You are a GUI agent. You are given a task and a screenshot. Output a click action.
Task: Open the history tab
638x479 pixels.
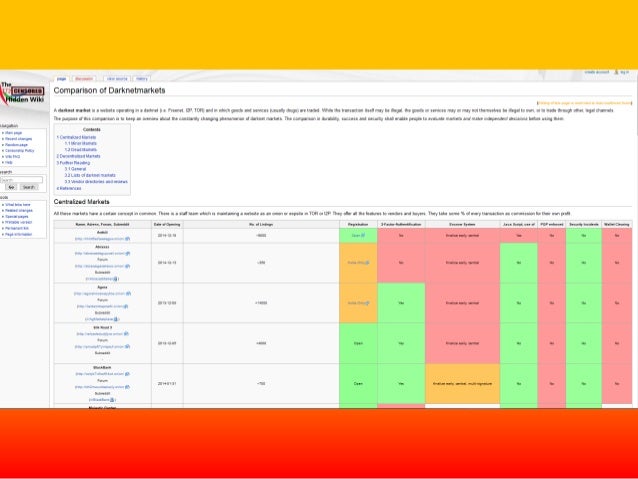click(x=142, y=78)
